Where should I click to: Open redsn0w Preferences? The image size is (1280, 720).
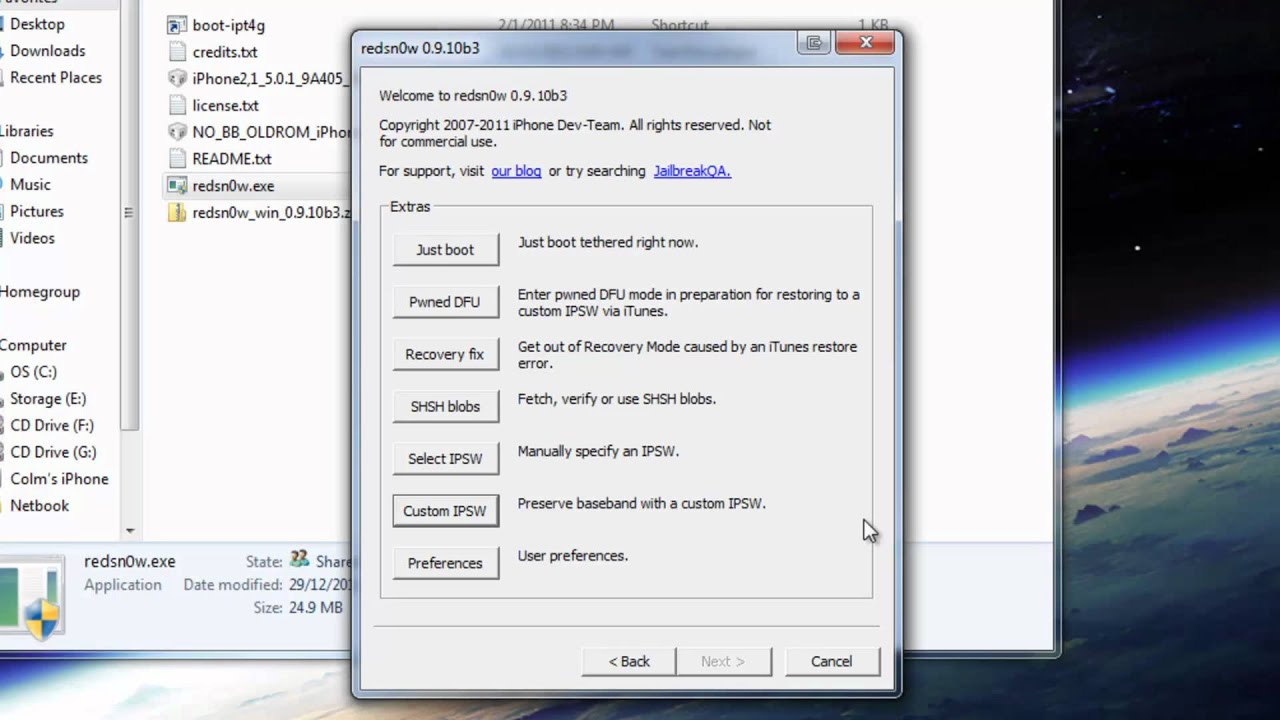click(445, 563)
